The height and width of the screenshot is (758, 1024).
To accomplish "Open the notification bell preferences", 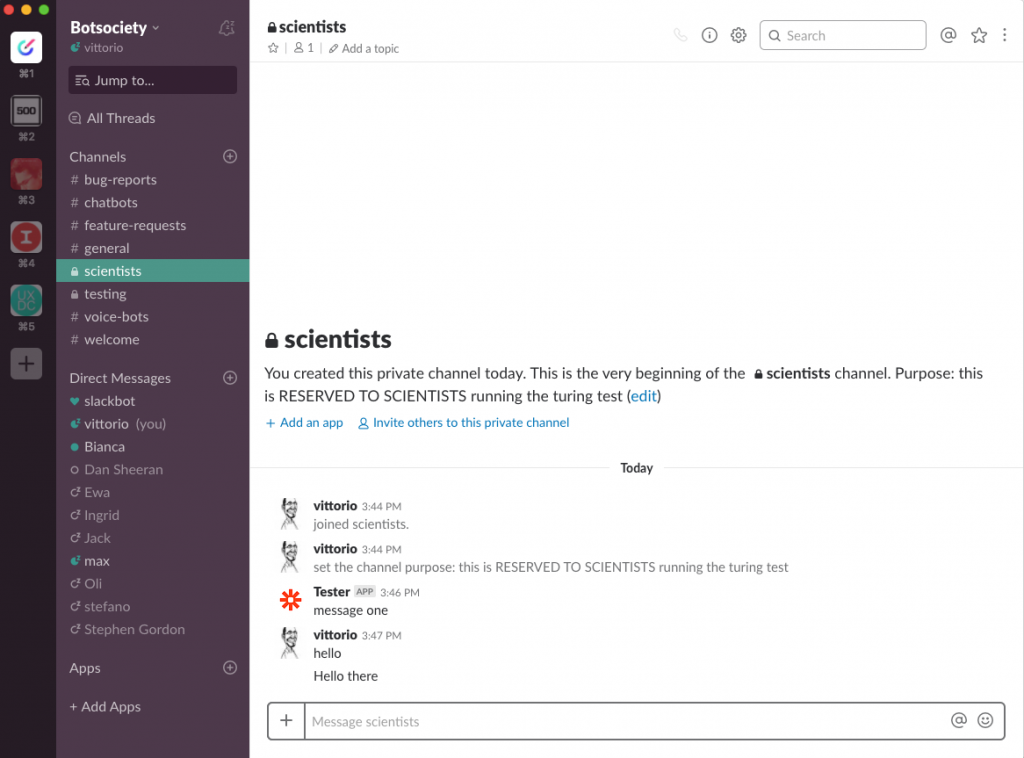I will (x=227, y=28).
